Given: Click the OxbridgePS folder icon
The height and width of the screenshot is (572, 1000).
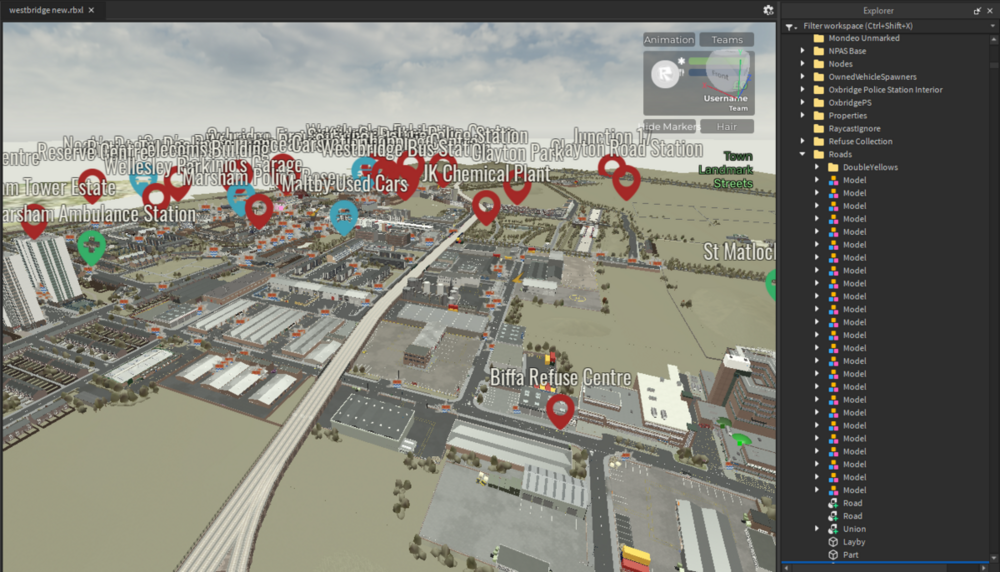Looking at the screenshot, I should tap(819, 103).
